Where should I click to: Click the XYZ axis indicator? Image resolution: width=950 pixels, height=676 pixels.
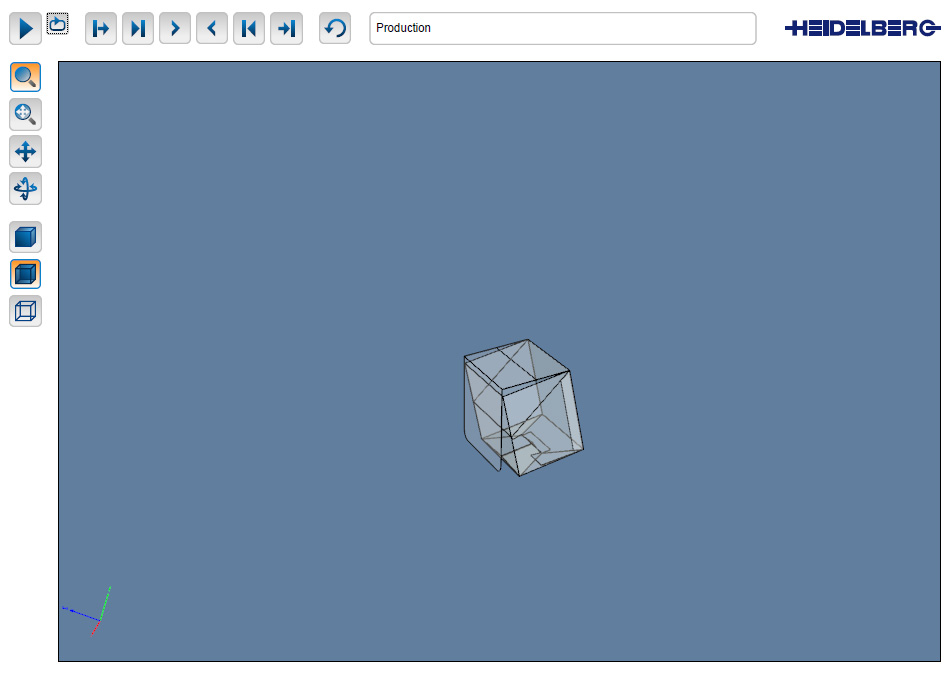point(87,611)
